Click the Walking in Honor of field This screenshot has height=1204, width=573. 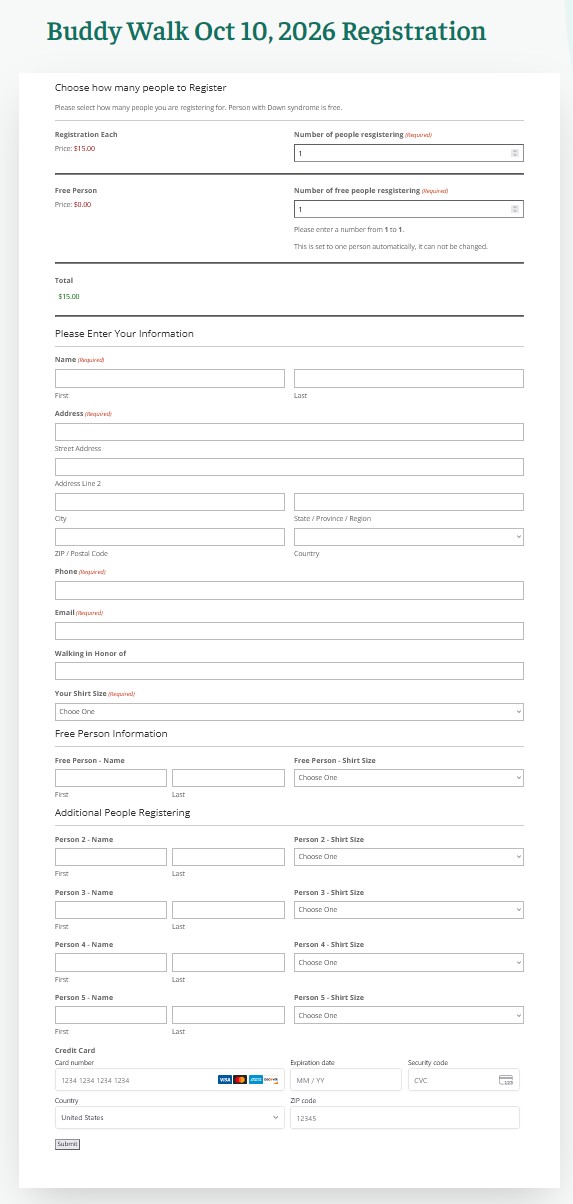289,671
